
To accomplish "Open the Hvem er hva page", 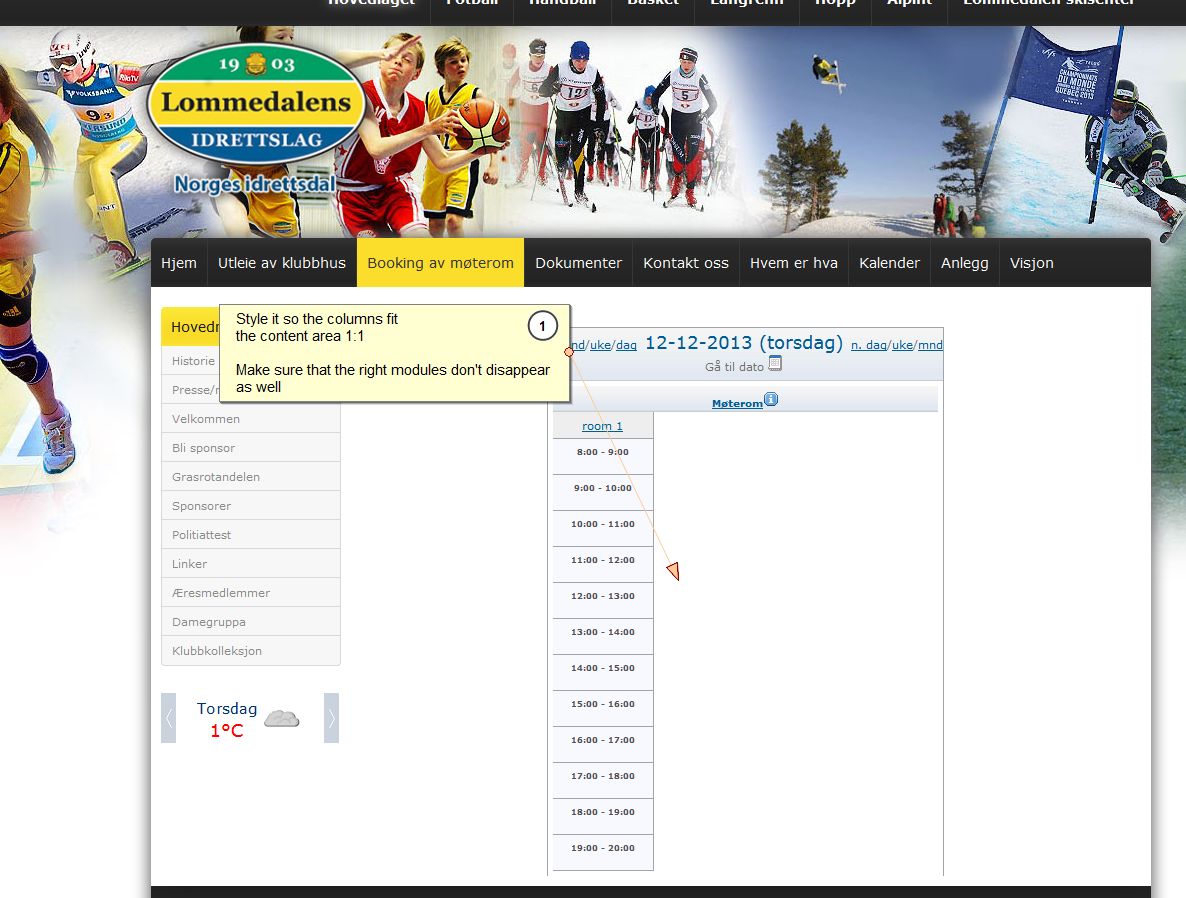I will coord(793,263).
